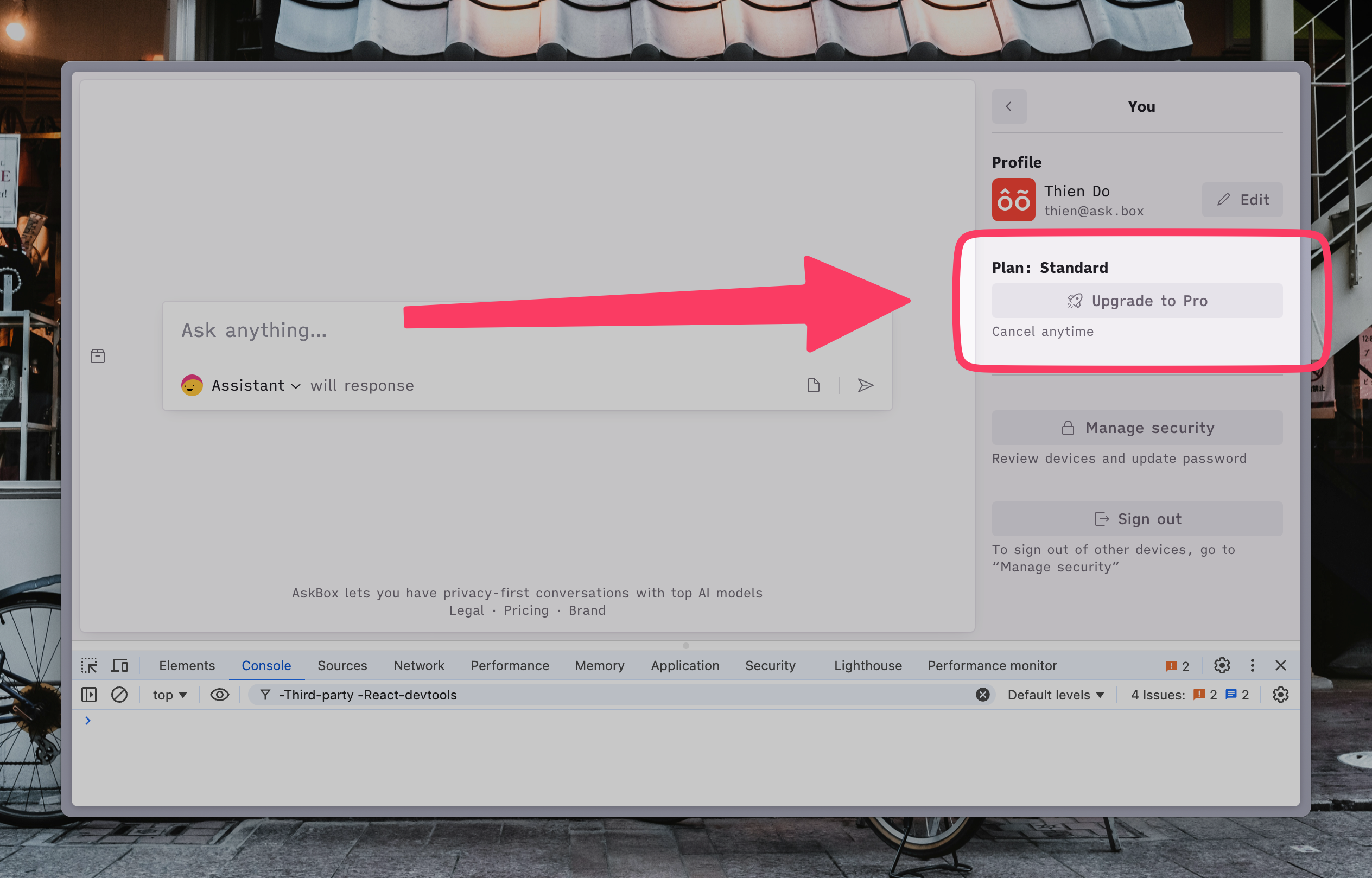Expand the Assistant model dropdown
Screen dimensions: 1372x878
tap(256, 385)
